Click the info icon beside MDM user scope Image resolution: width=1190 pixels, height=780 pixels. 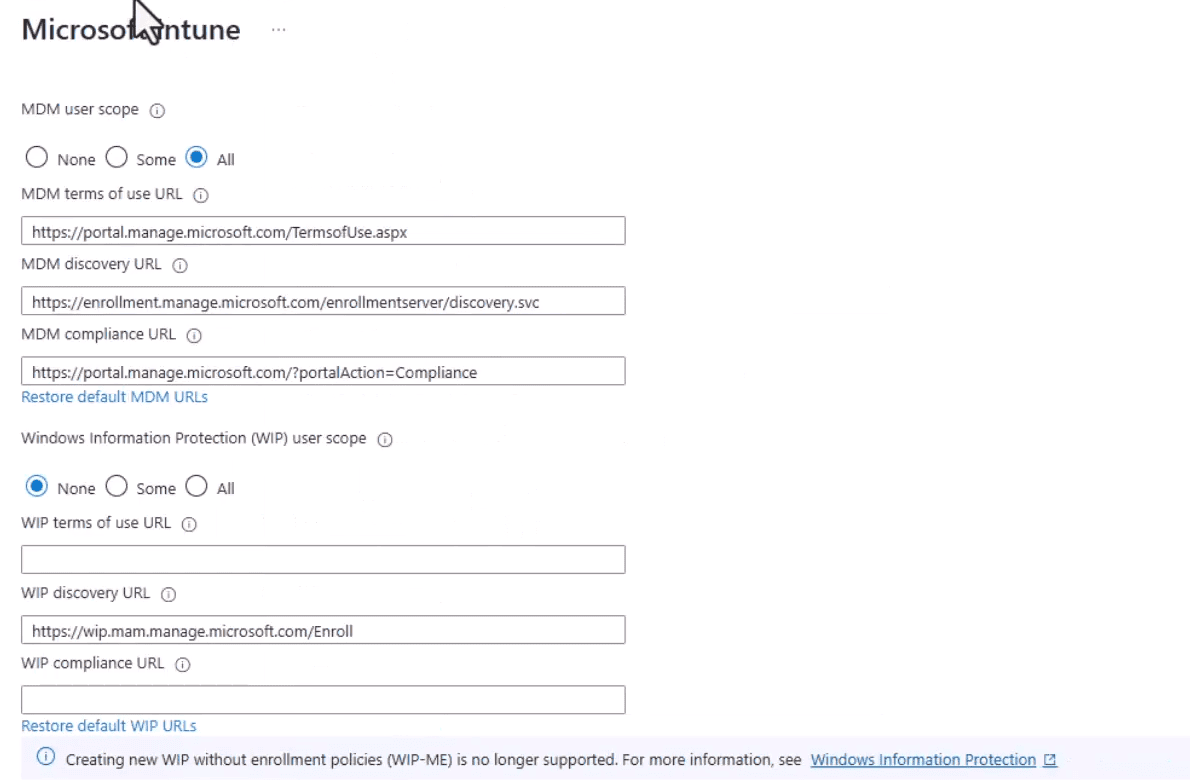(x=157, y=111)
